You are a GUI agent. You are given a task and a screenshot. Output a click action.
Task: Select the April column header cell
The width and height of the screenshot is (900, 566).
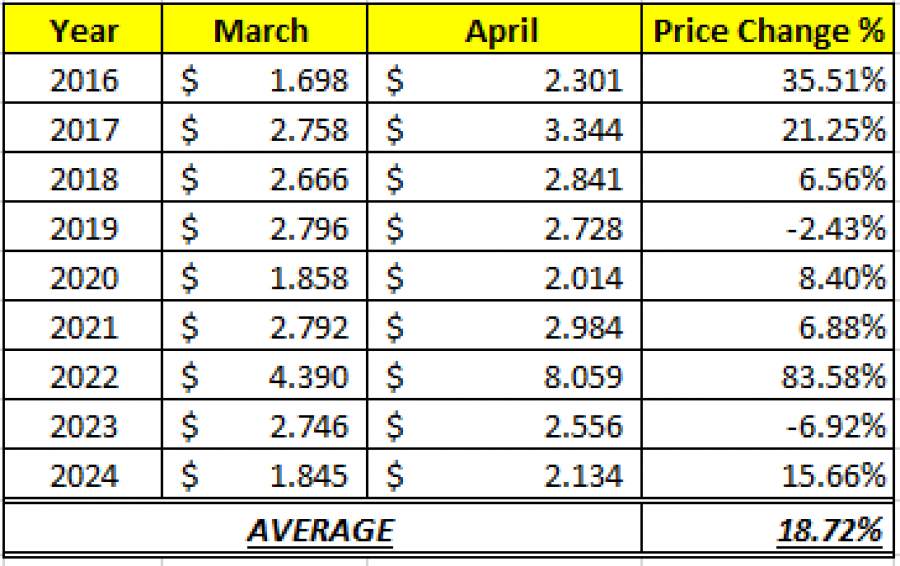[x=503, y=30]
